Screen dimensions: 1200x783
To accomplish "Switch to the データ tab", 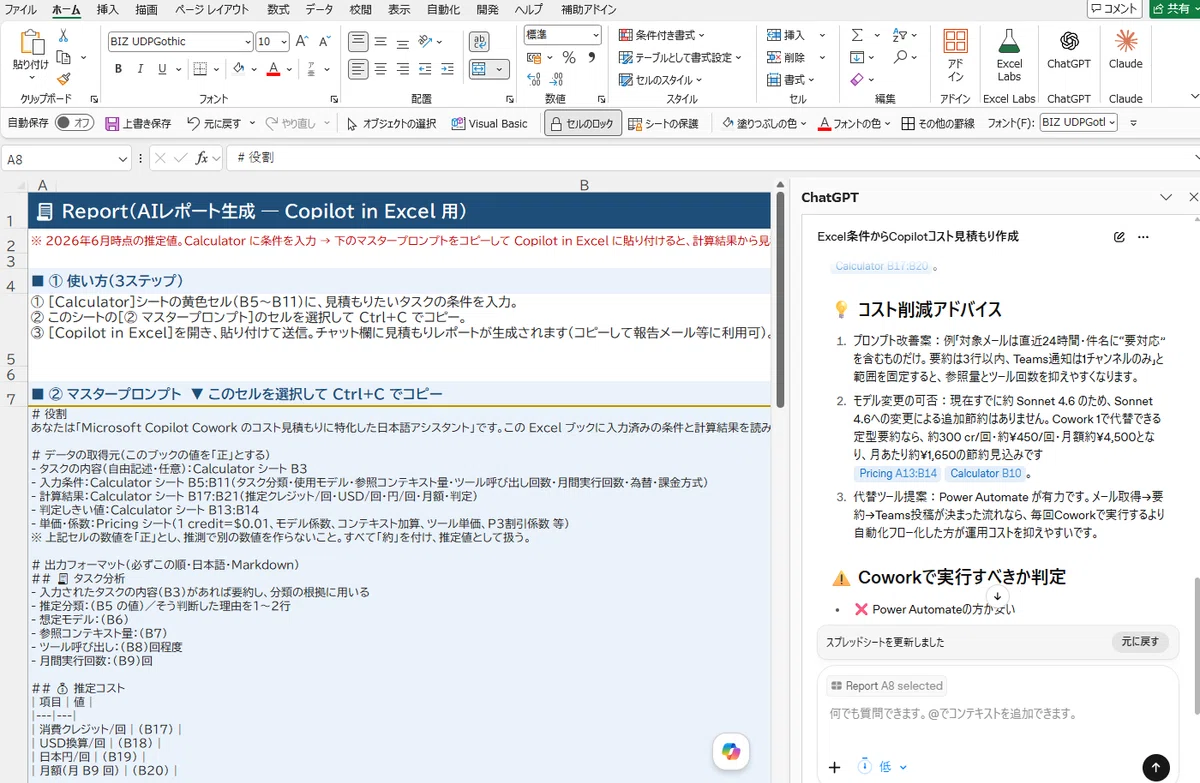I will pyautogui.click(x=319, y=9).
